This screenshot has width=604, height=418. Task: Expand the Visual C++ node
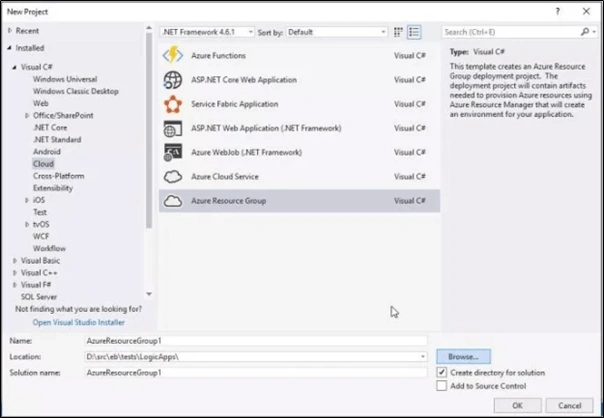(x=15, y=273)
